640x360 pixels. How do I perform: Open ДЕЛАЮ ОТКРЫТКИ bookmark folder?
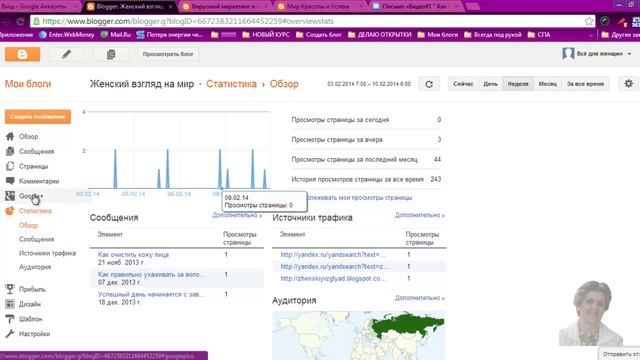click(x=380, y=35)
